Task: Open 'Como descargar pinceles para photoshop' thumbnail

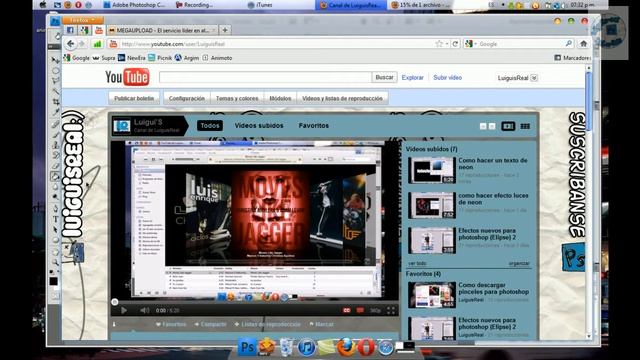Action: click(x=431, y=295)
